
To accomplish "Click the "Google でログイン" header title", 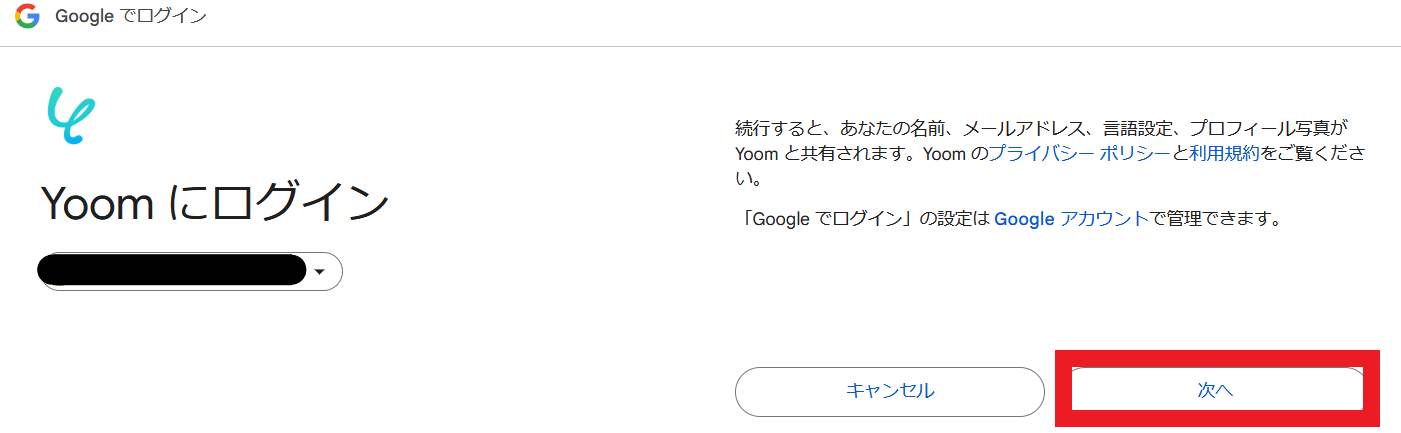I will [131, 17].
